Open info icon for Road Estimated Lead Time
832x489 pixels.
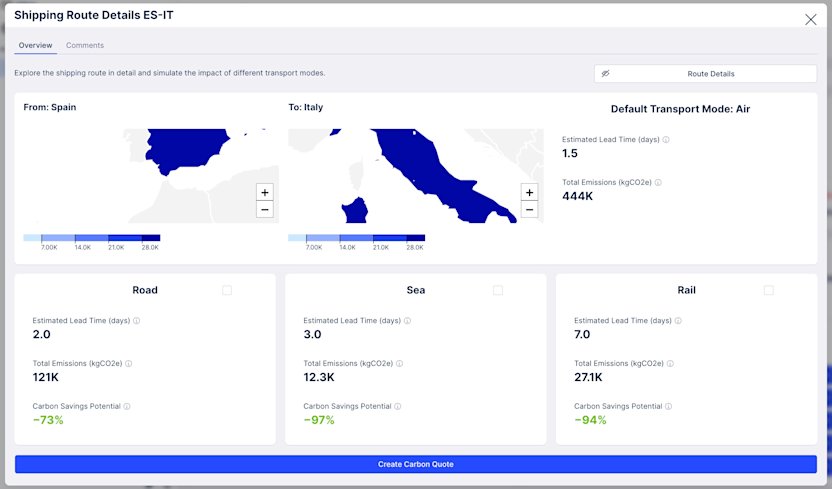(136, 320)
